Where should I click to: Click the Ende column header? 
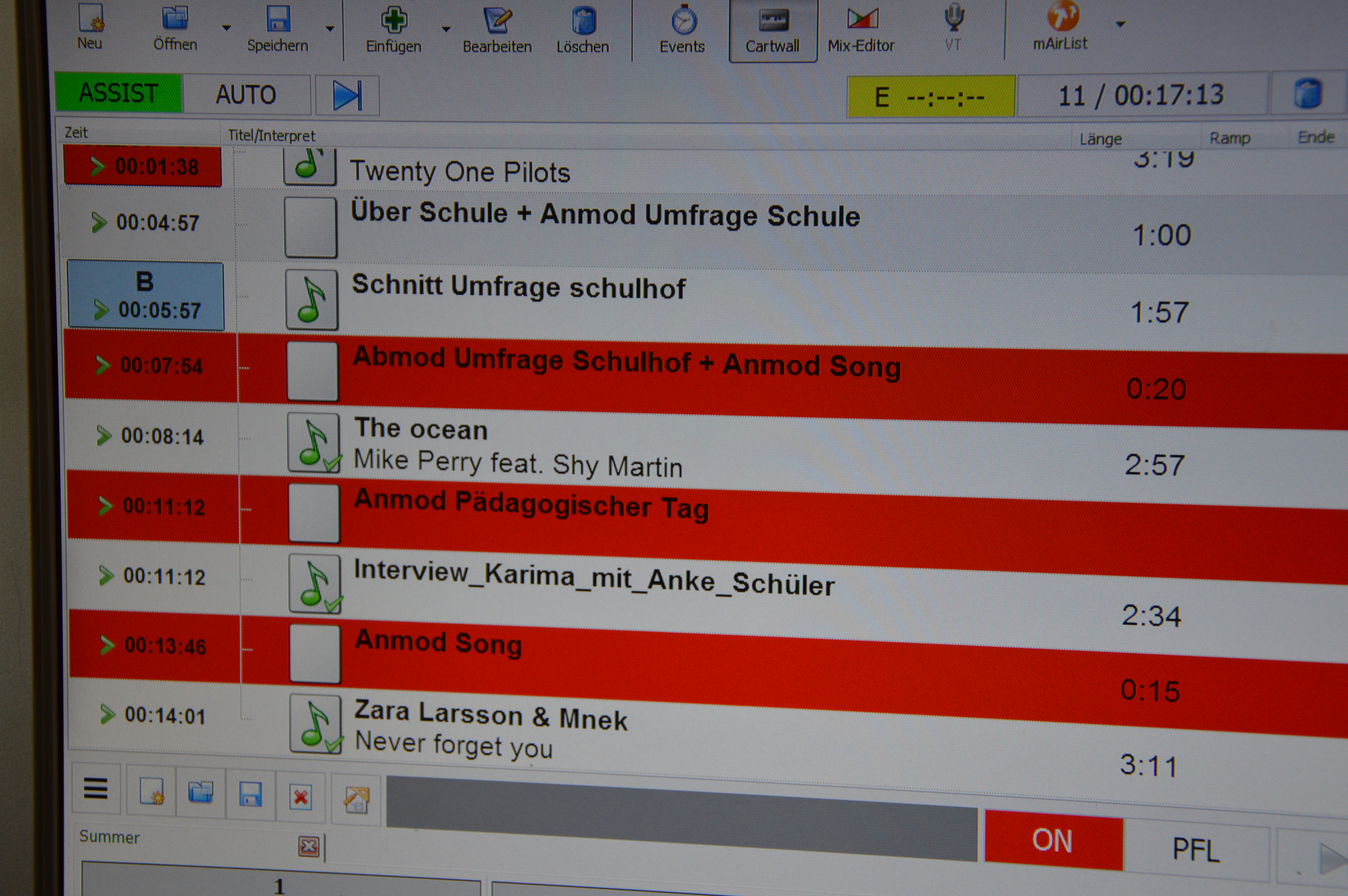click(x=1316, y=137)
